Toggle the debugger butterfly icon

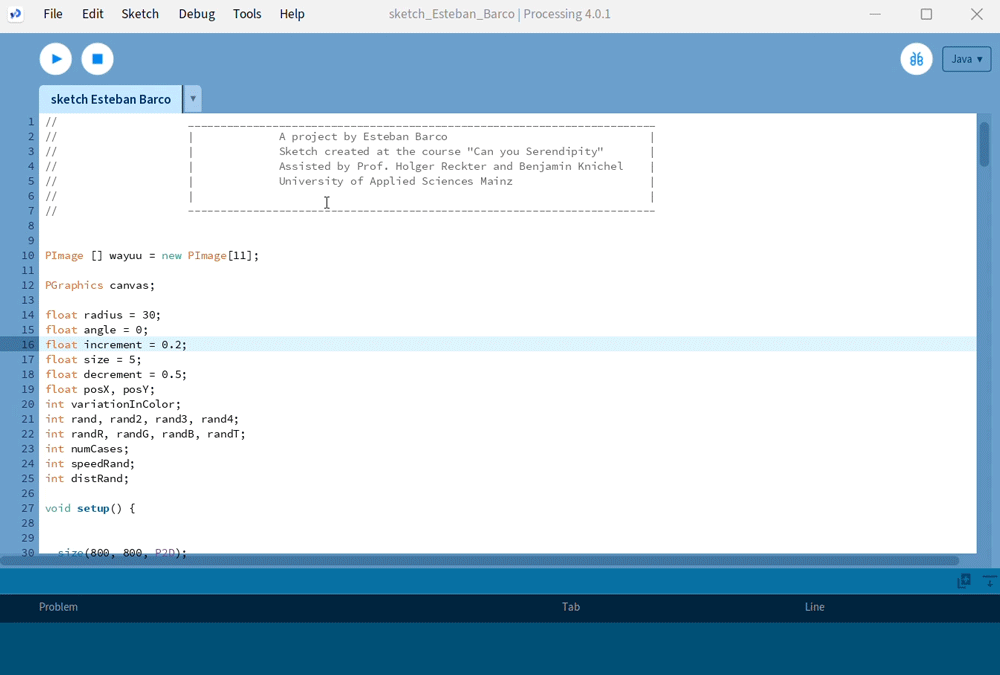pos(916,59)
